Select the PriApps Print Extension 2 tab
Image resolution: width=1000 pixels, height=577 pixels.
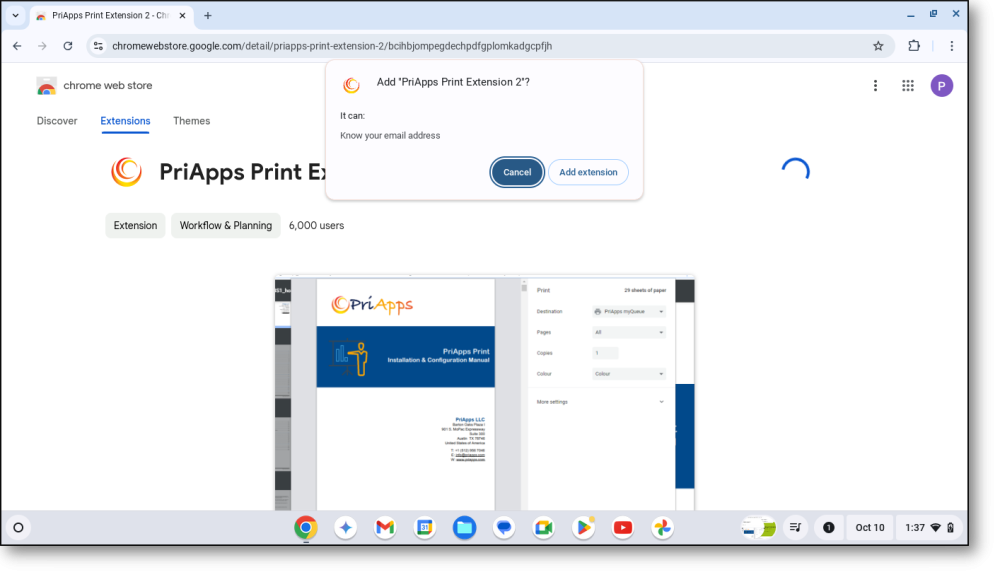pyautogui.click(x=110, y=15)
